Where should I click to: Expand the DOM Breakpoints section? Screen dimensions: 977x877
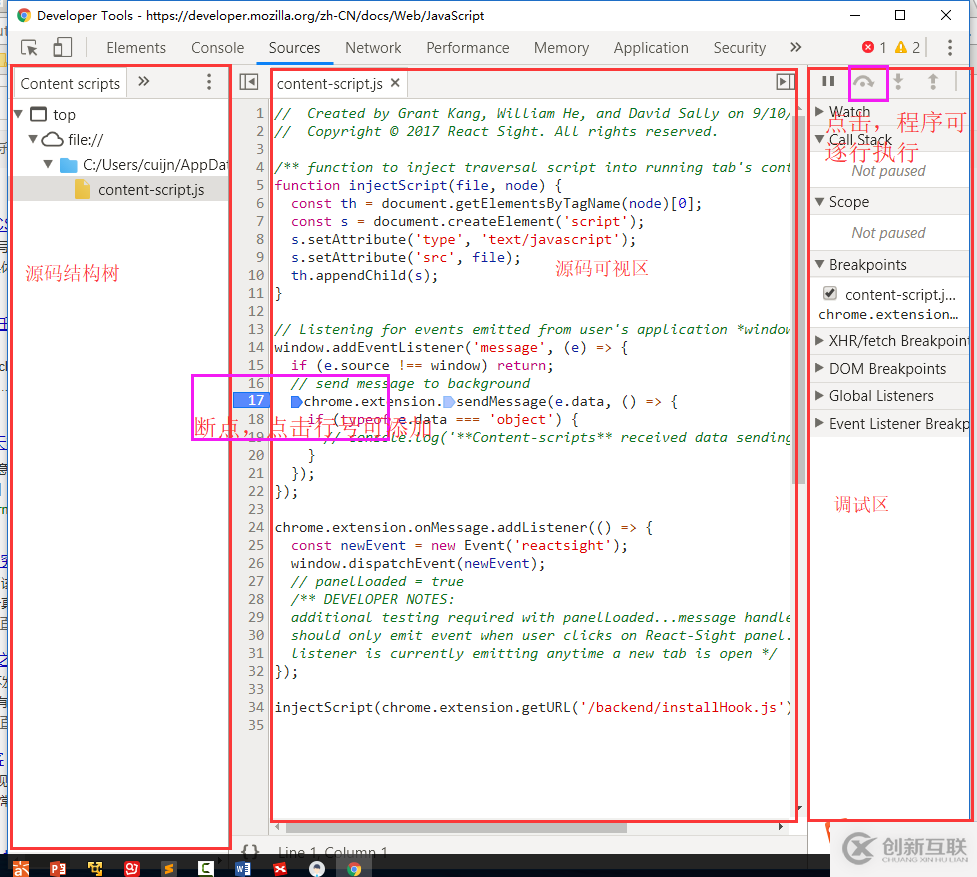[819, 368]
